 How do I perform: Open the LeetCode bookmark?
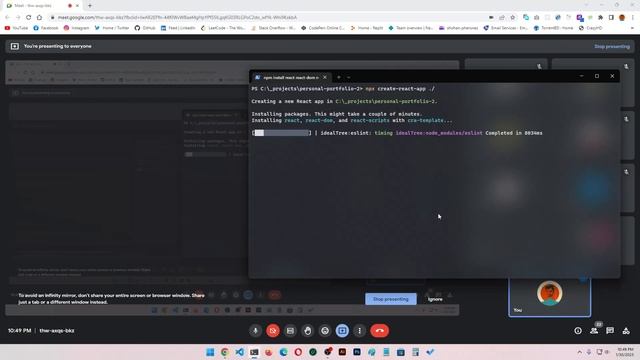tap(223, 28)
